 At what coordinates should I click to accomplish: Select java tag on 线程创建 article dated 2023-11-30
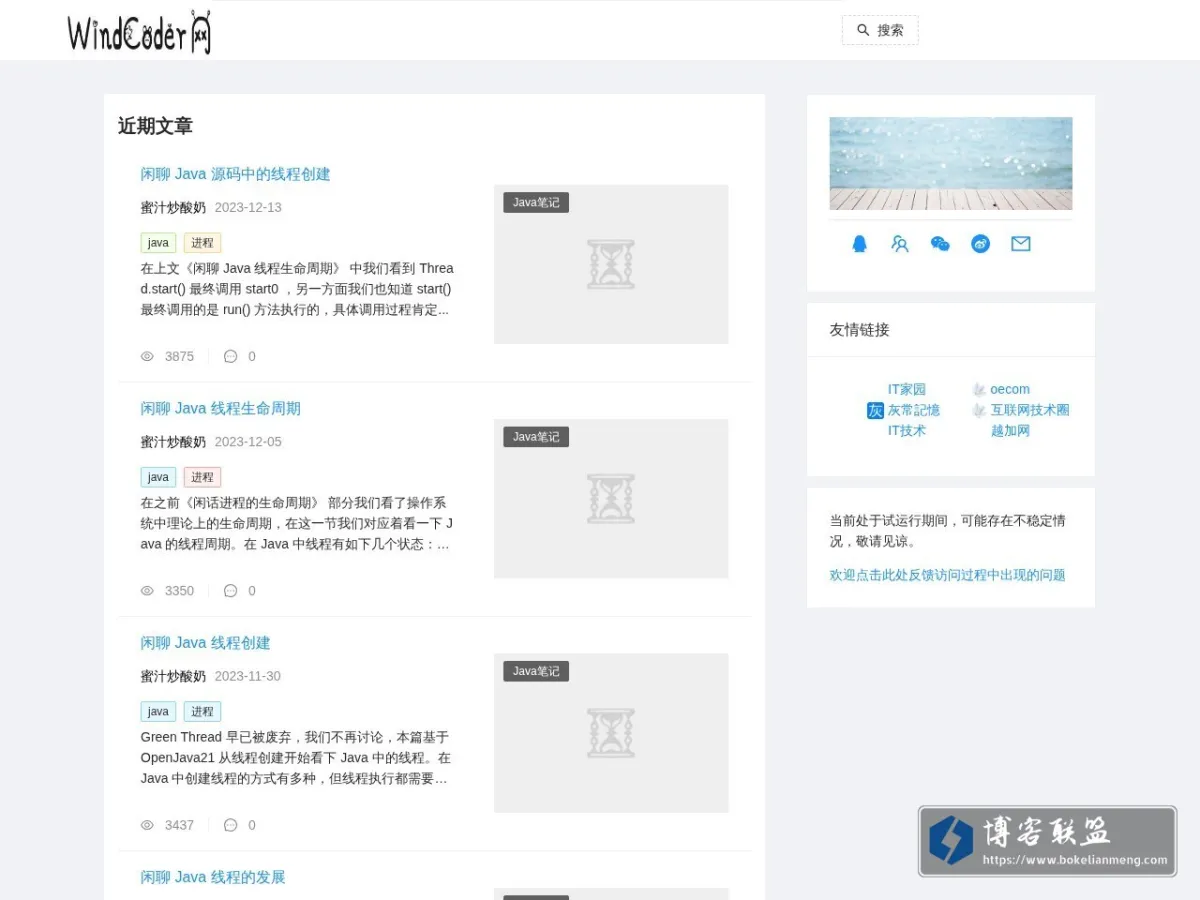(x=158, y=712)
